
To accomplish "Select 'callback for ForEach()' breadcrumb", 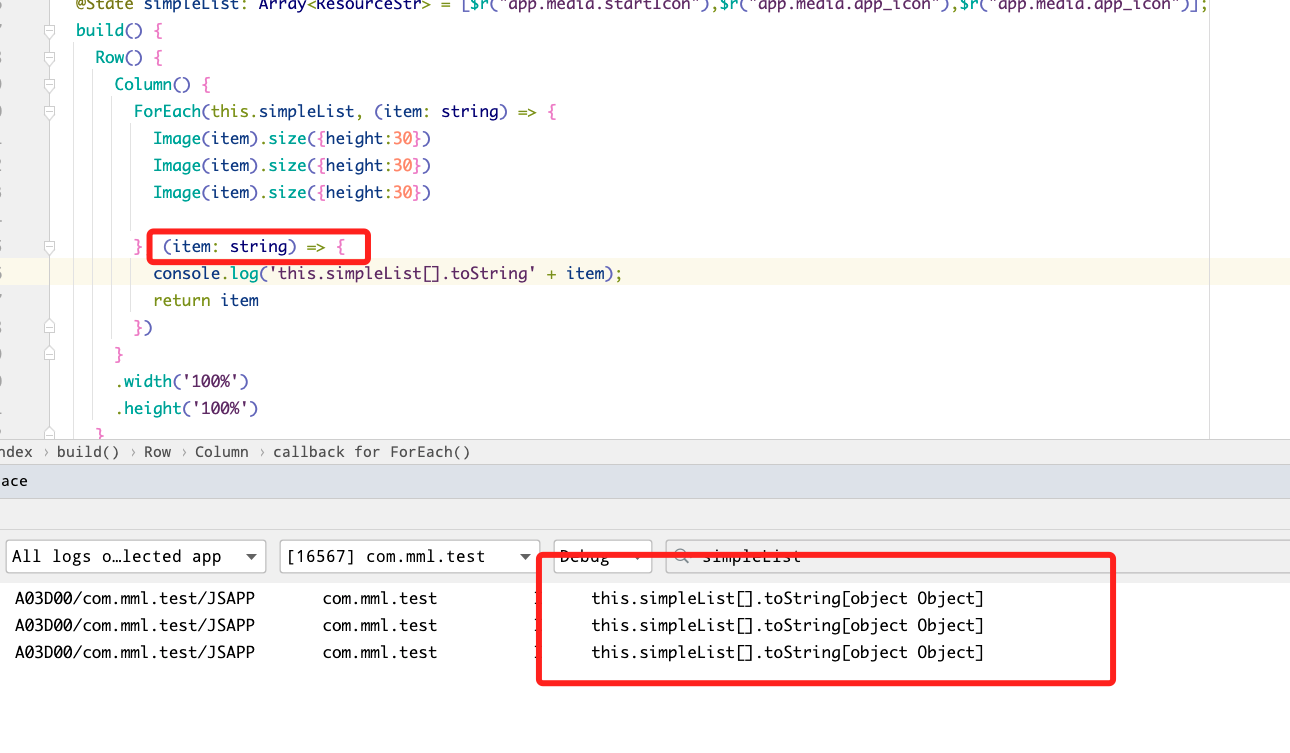I will pos(372,452).
